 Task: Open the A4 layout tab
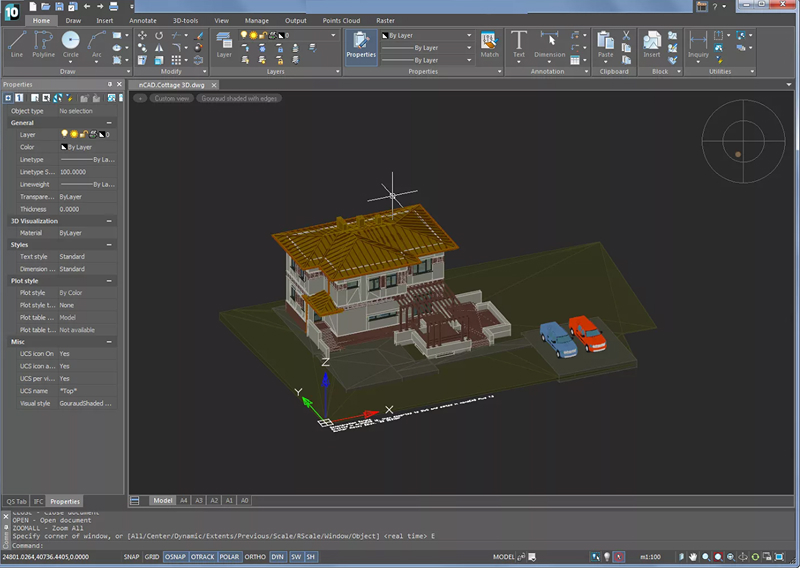tap(183, 500)
